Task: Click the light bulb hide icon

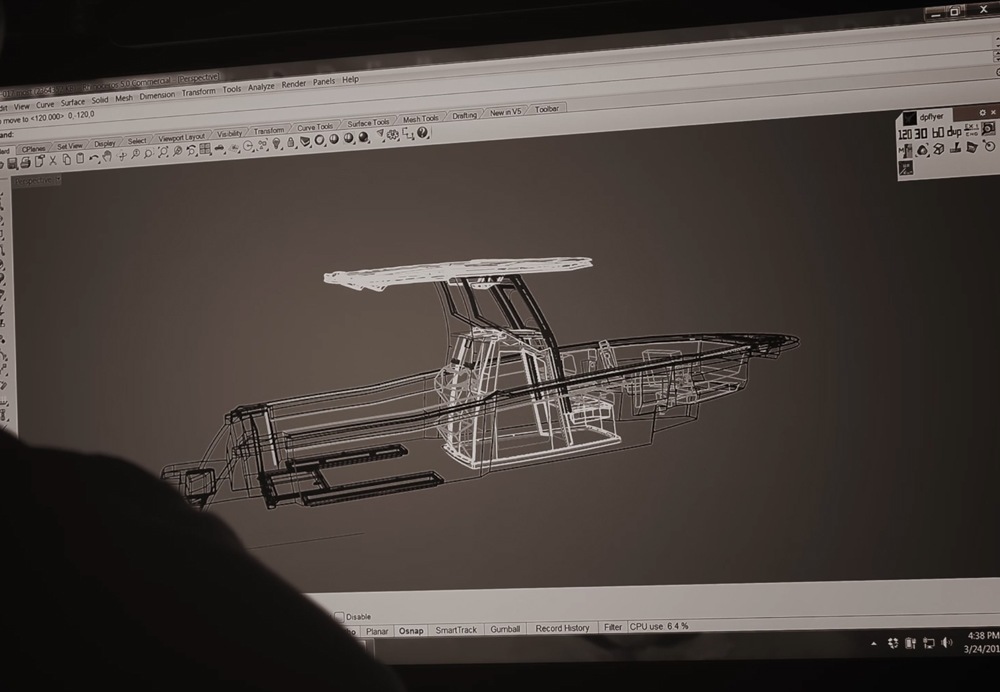Action: pyautogui.click(x=276, y=144)
